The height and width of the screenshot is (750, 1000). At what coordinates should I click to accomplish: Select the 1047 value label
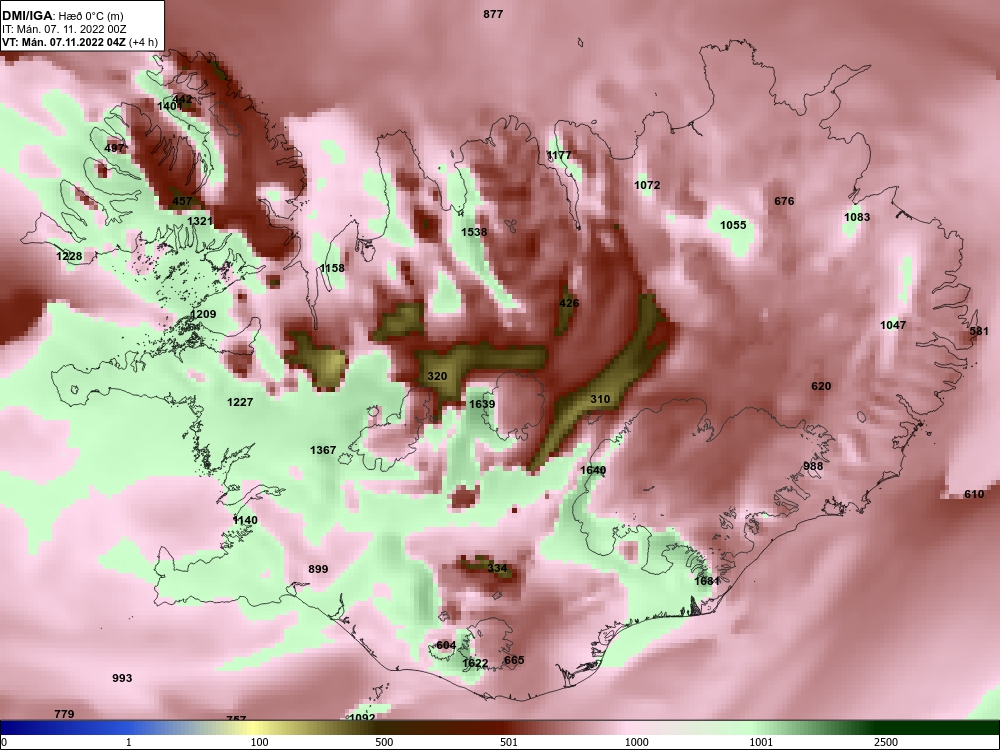[893, 325]
